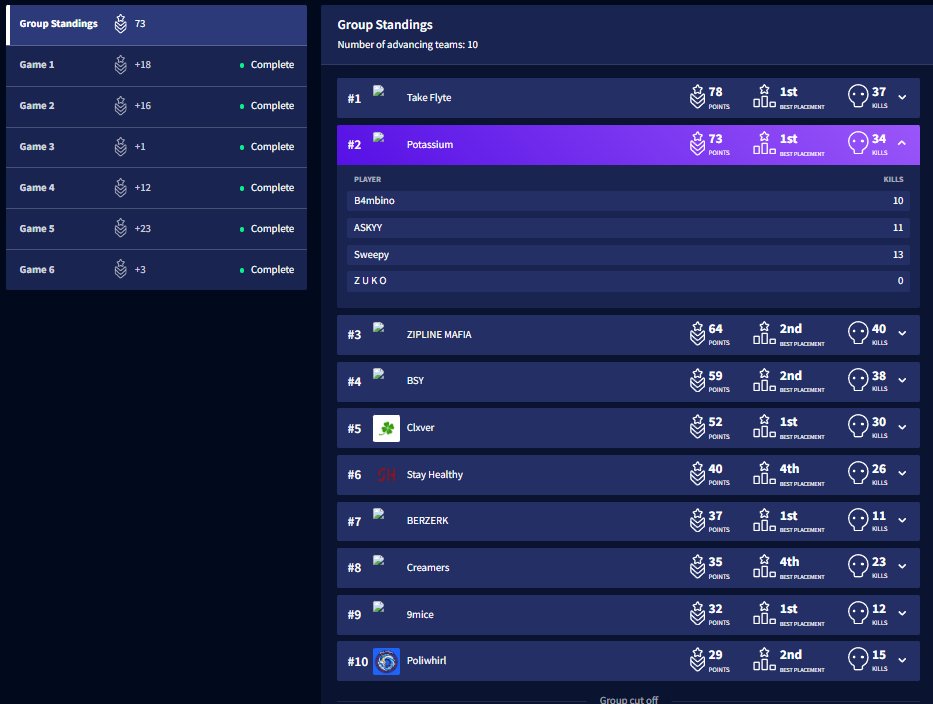This screenshot has height=704, width=933.
Task: Click 9mice's best placement podium icon
Action: 764,612
